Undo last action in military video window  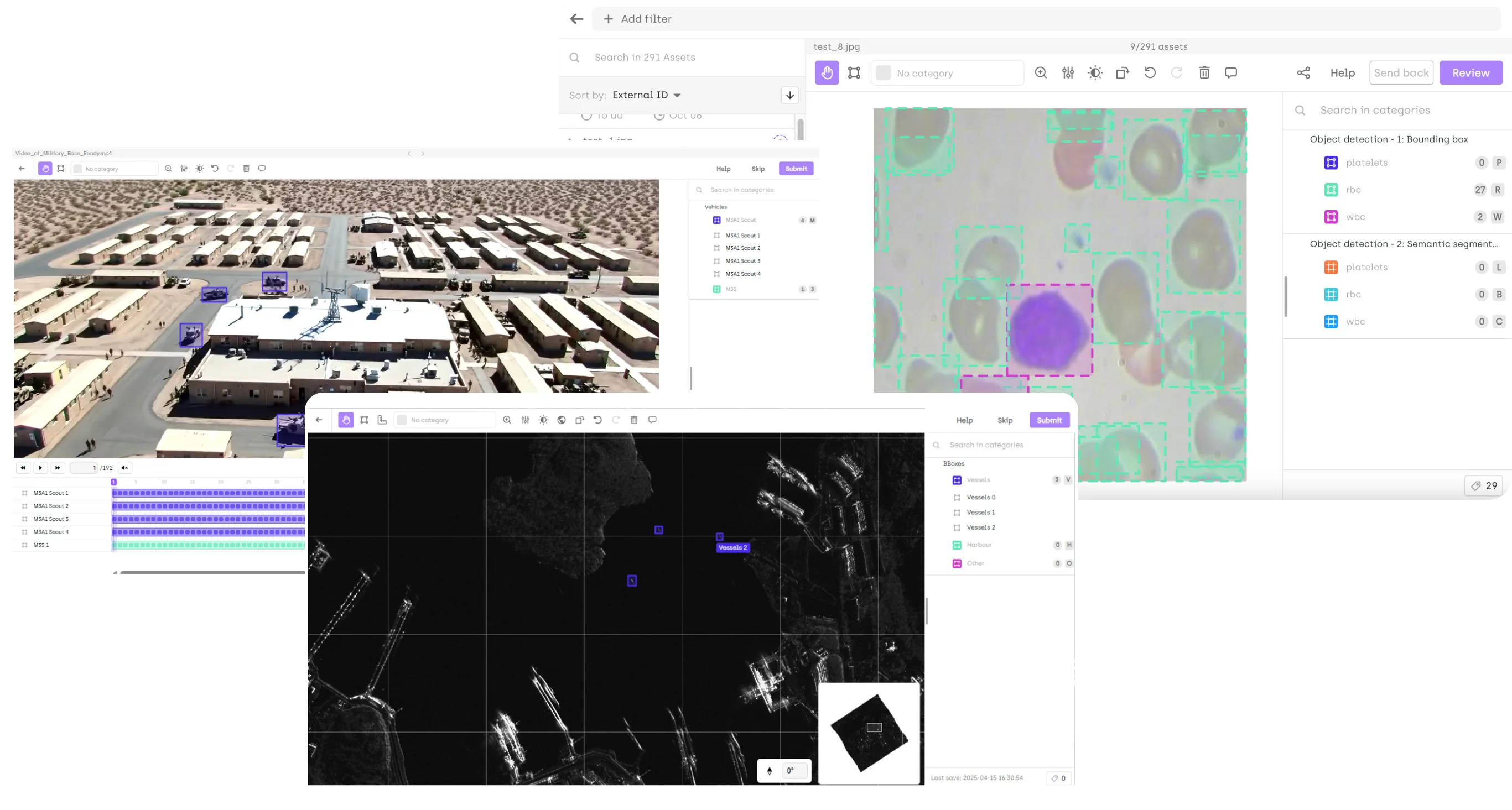[215, 168]
